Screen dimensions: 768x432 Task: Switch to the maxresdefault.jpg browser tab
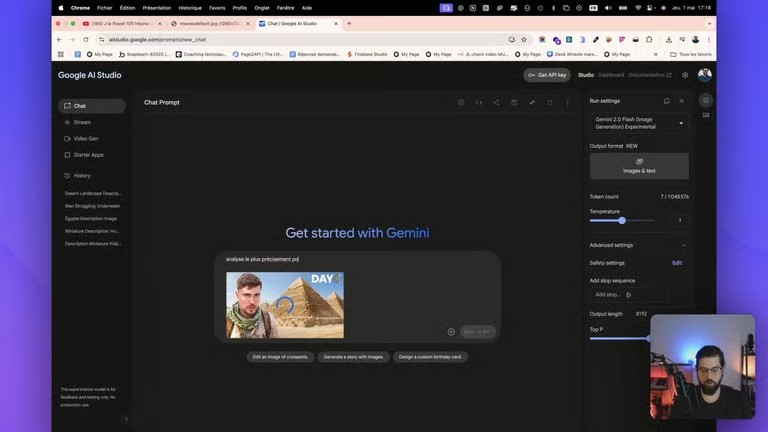(x=209, y=24)
